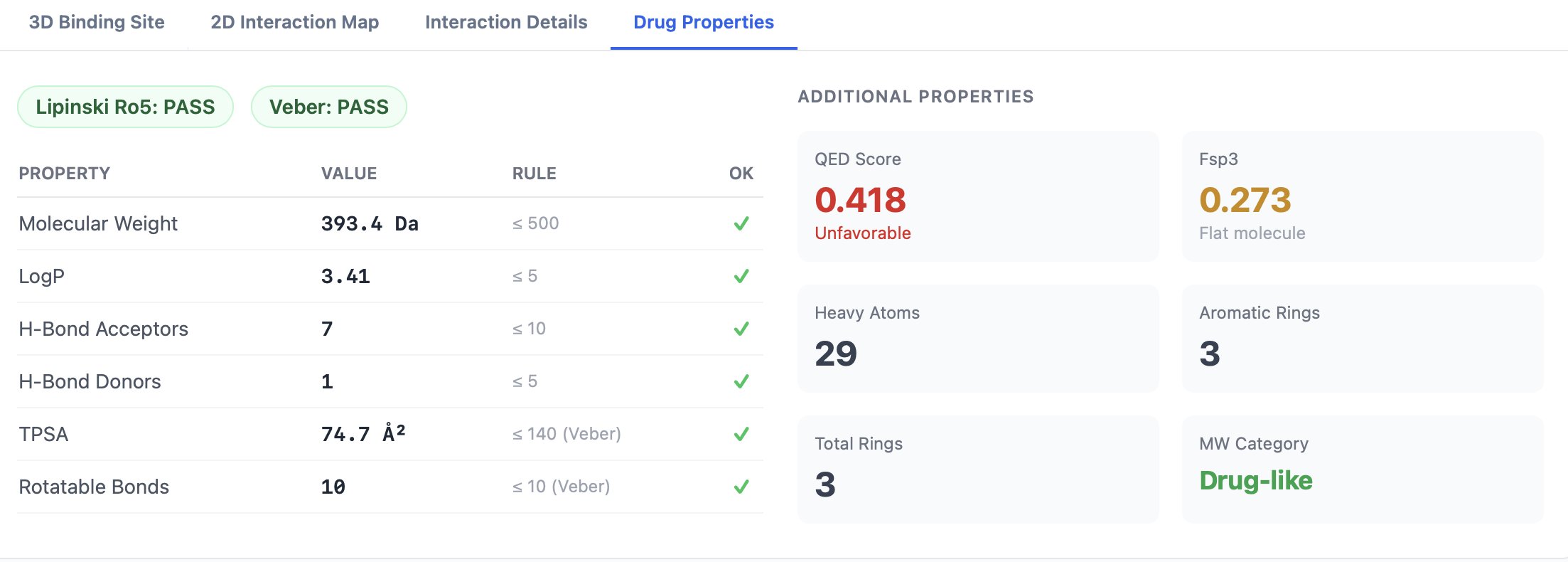This screenshot has width=1568, height=562.
Task: Click the Aromatic Rings card
Action: point(1363,339)
